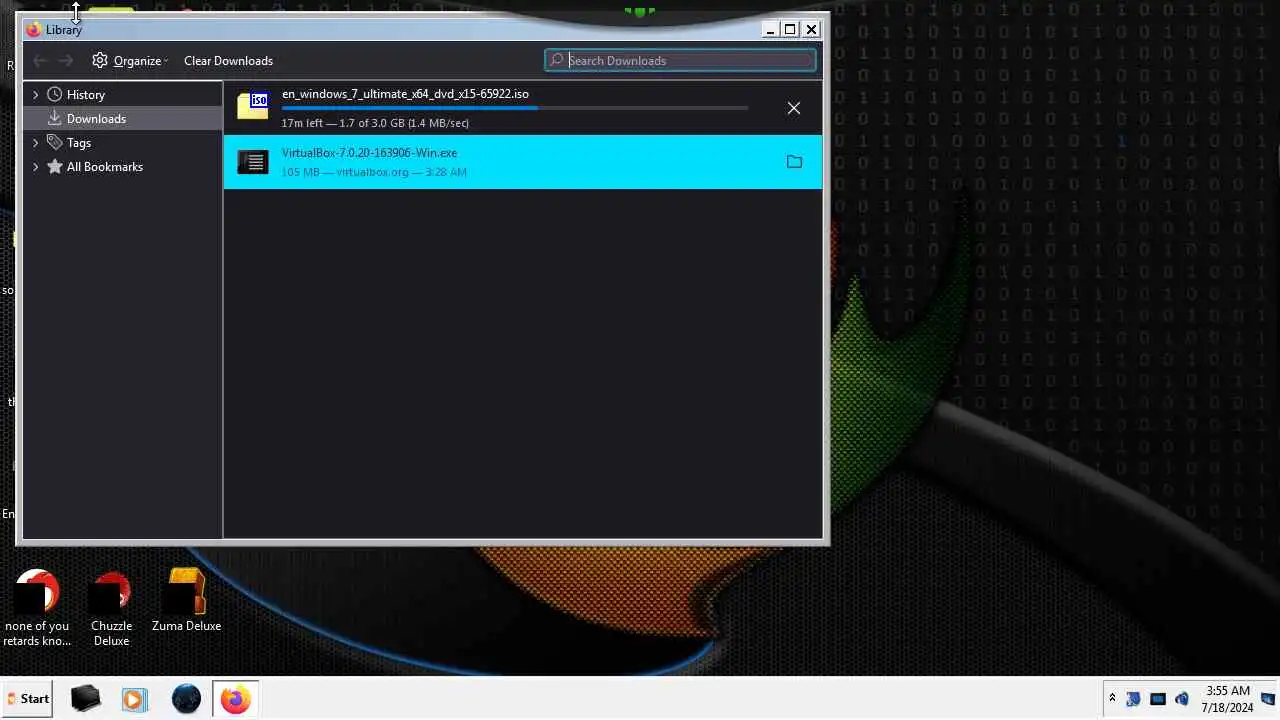Click the back arrow in Library toolbar

40,61
